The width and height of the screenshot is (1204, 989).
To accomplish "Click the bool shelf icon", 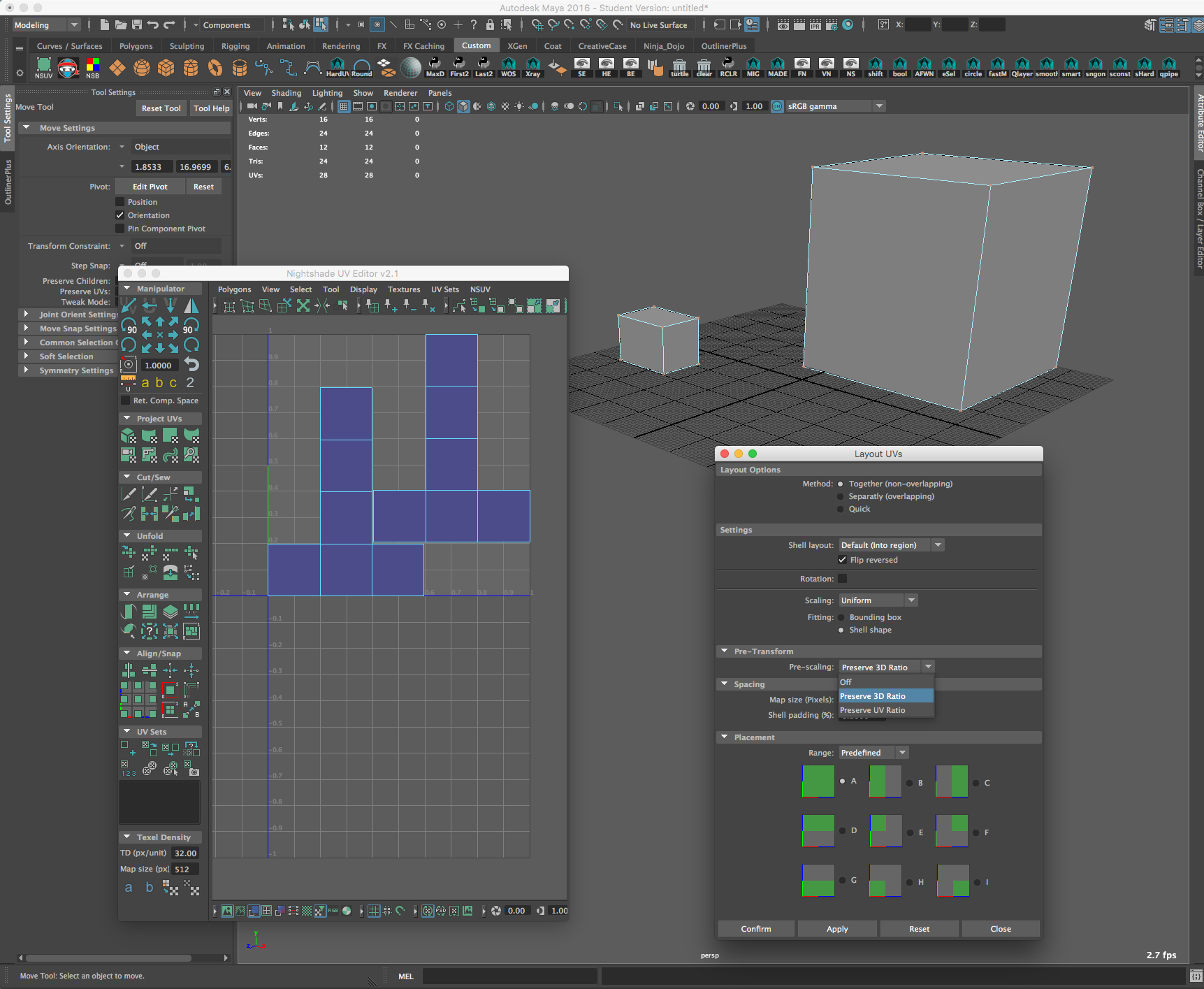I will tap(900, 68).
